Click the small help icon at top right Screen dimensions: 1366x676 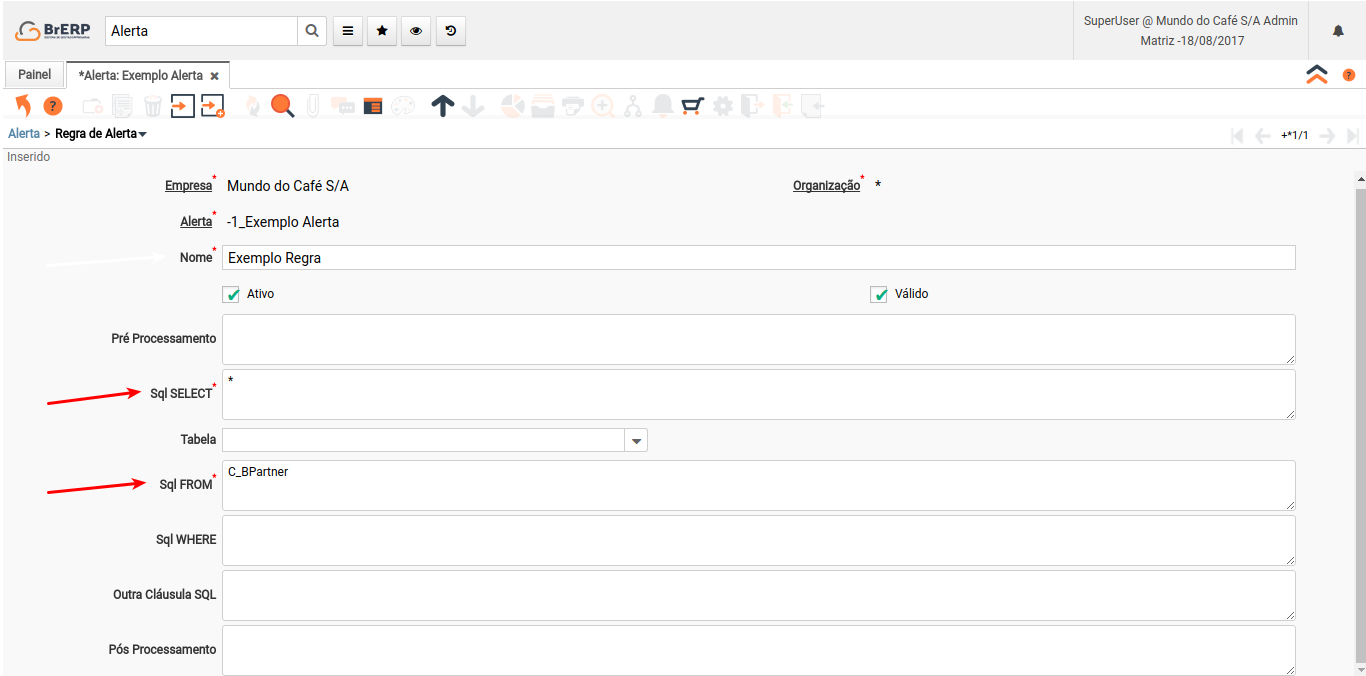pos(1349,75)
